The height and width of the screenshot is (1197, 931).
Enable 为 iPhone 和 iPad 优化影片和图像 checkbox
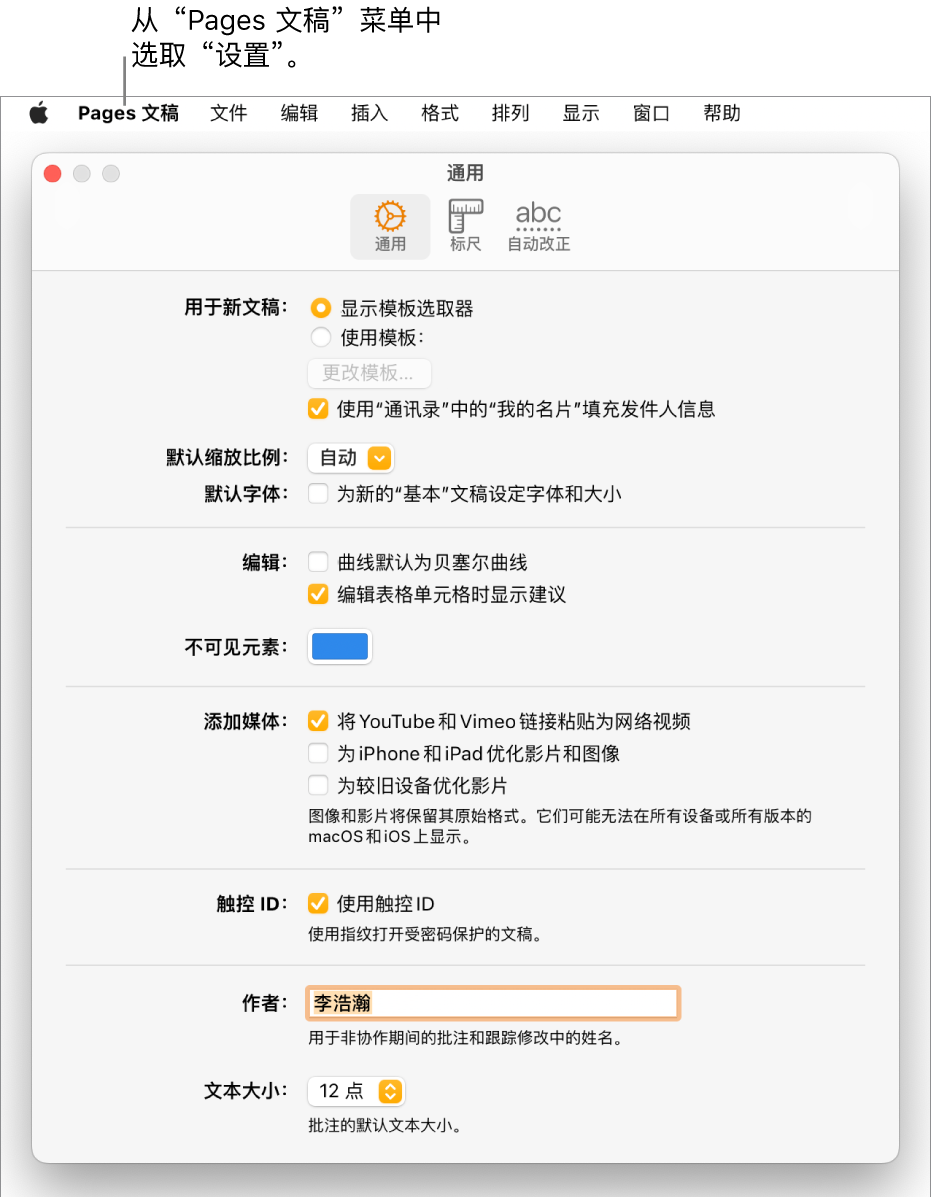[x=318, y=753]
